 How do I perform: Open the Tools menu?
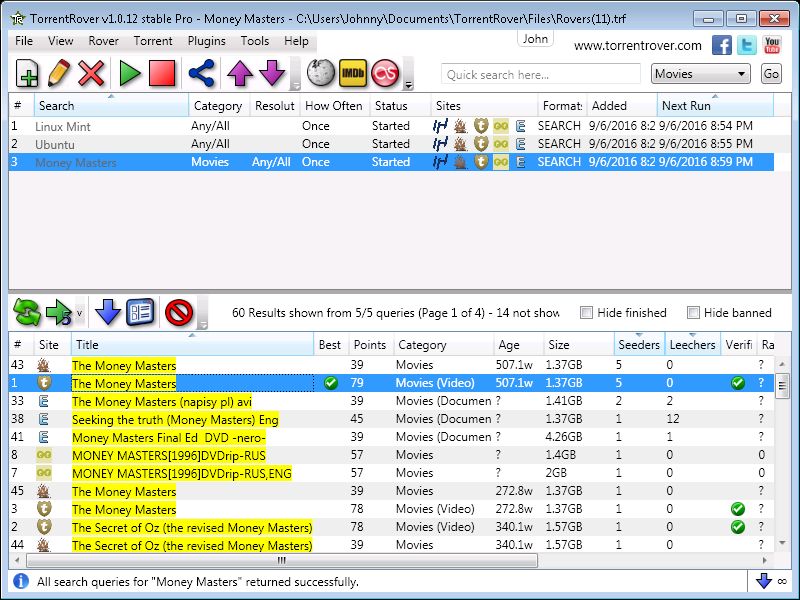255,41
